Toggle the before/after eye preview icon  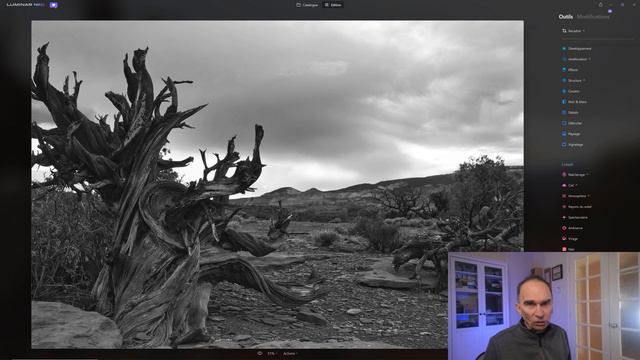(259, 353)
